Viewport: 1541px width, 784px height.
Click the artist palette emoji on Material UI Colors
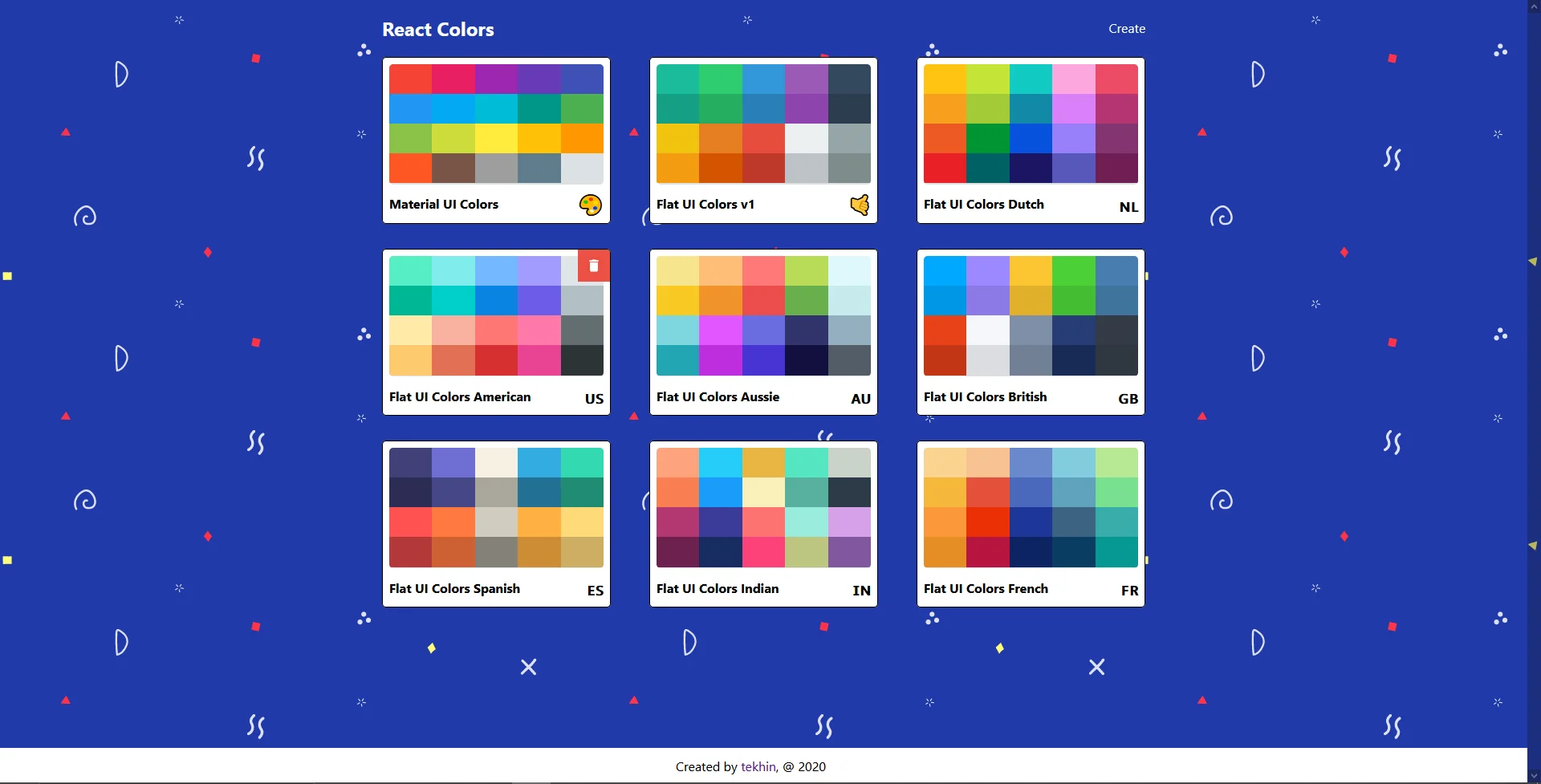(x=590, y=205)
